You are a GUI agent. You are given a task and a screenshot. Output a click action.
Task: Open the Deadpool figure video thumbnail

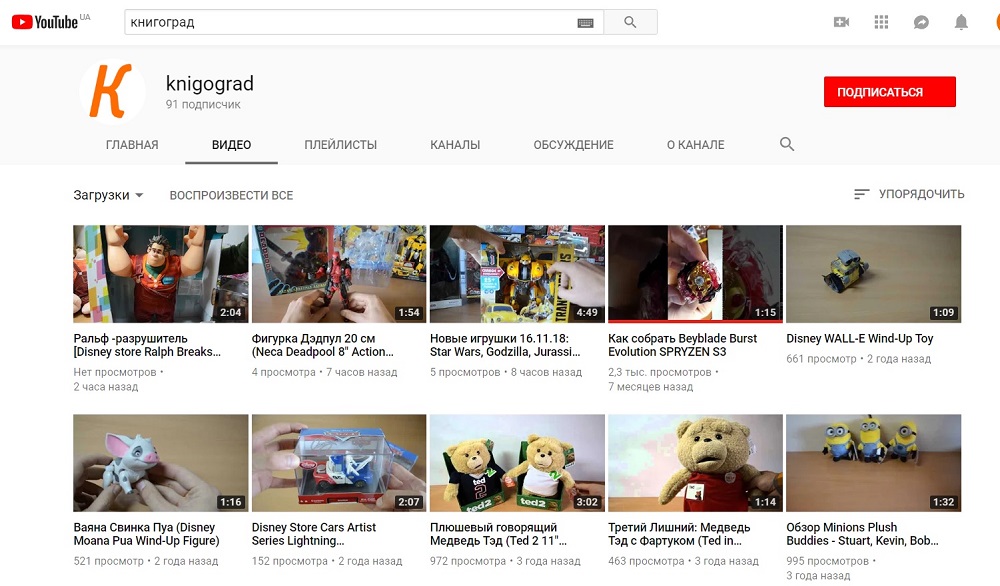click(339, 274)
